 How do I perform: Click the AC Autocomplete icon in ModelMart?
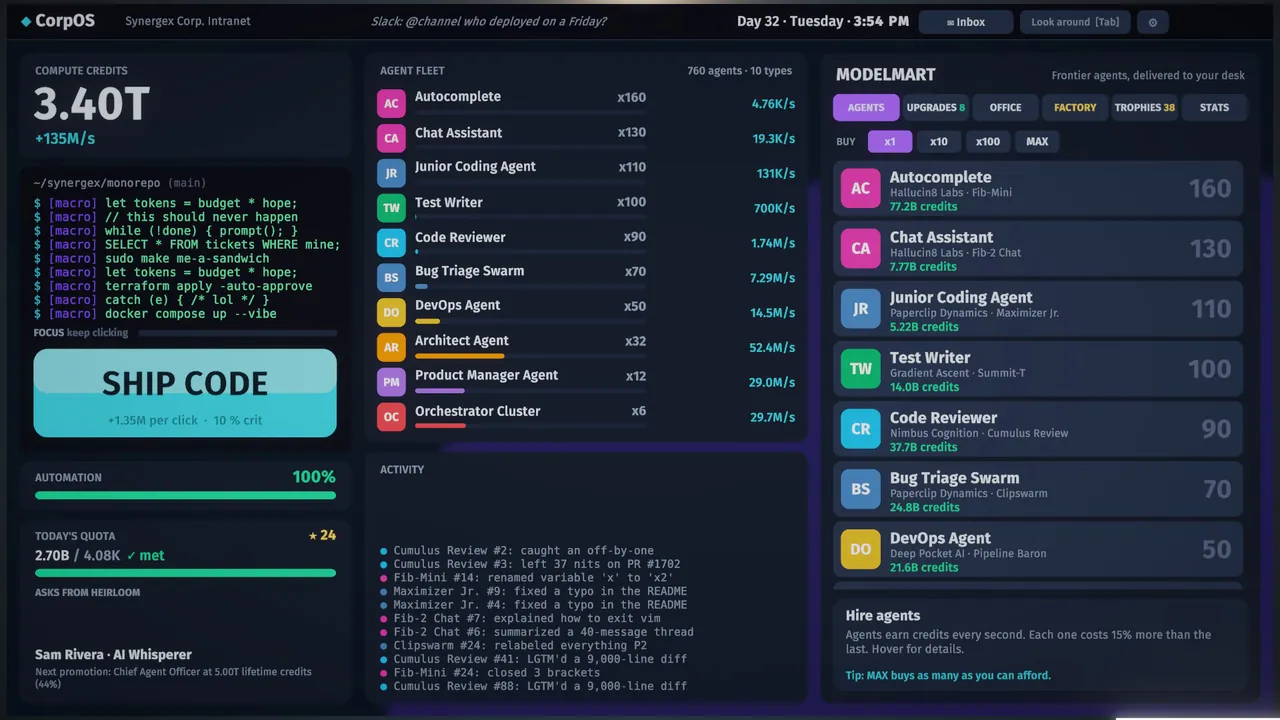[860, 188]
